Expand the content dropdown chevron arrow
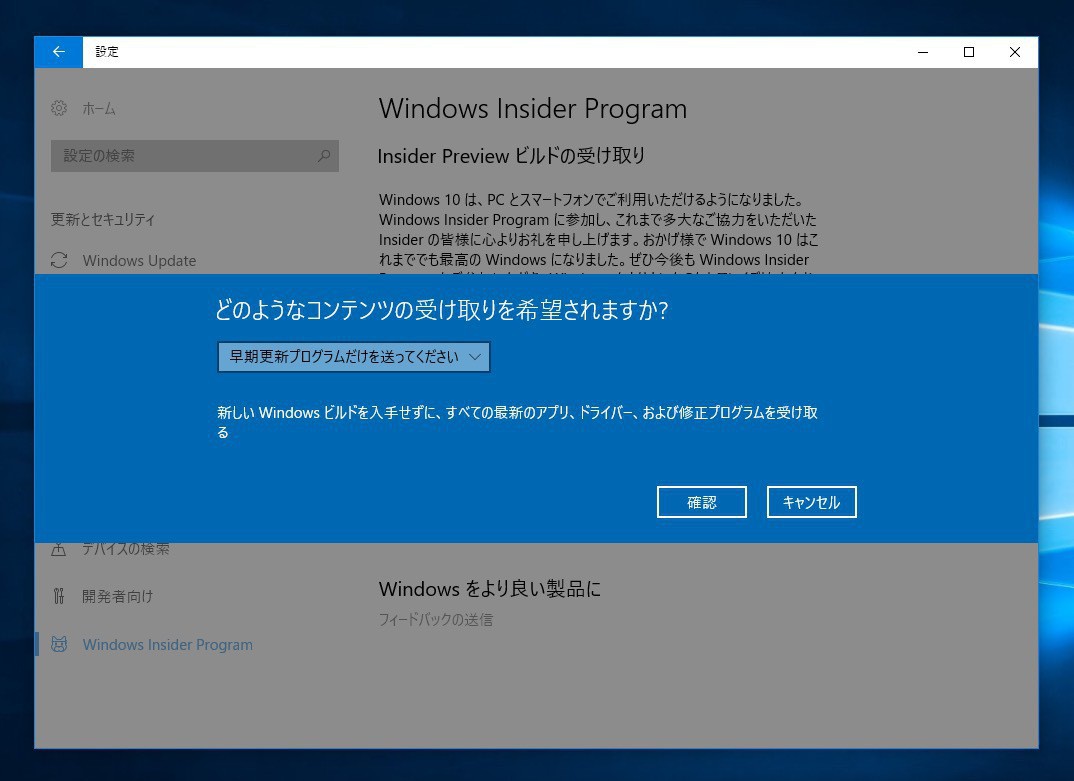Viewport: 1074px width, 781px height. click(x=475, y=357)
